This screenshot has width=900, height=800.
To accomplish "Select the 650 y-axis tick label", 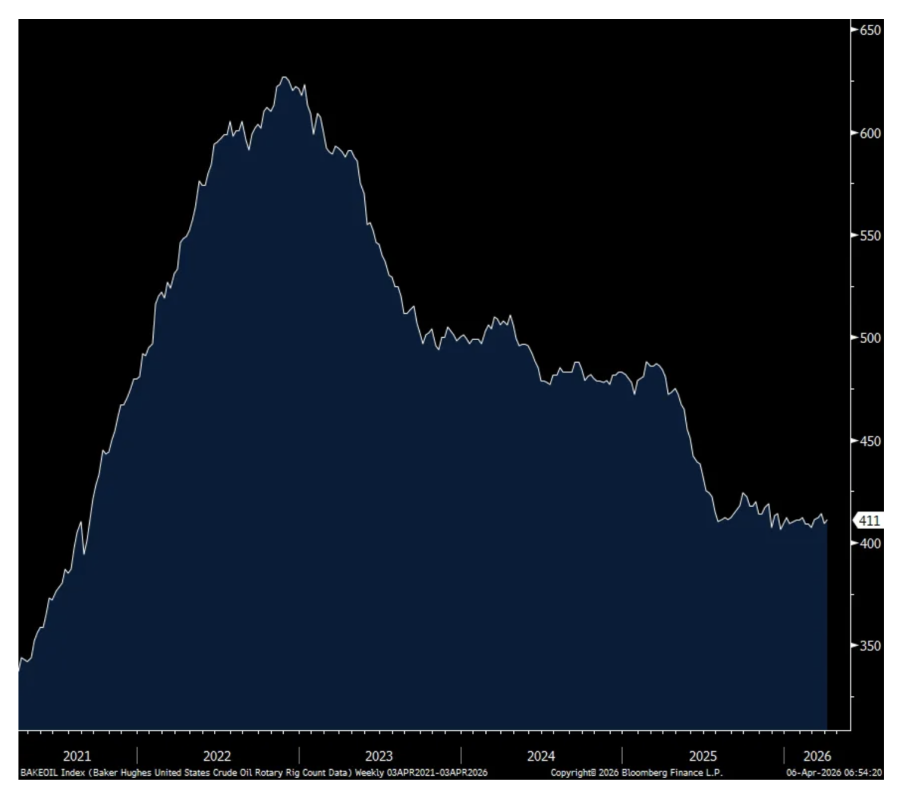I will point(870,30).
